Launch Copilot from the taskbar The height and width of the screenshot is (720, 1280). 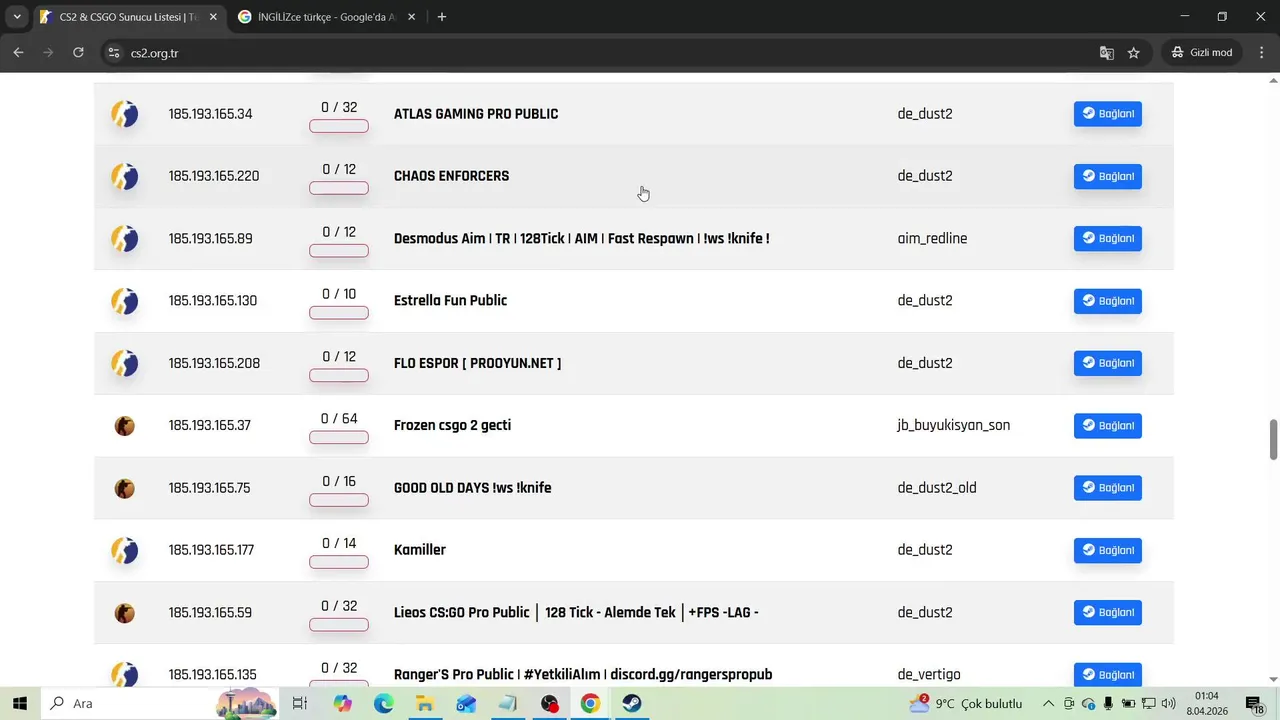pos(343,704)
